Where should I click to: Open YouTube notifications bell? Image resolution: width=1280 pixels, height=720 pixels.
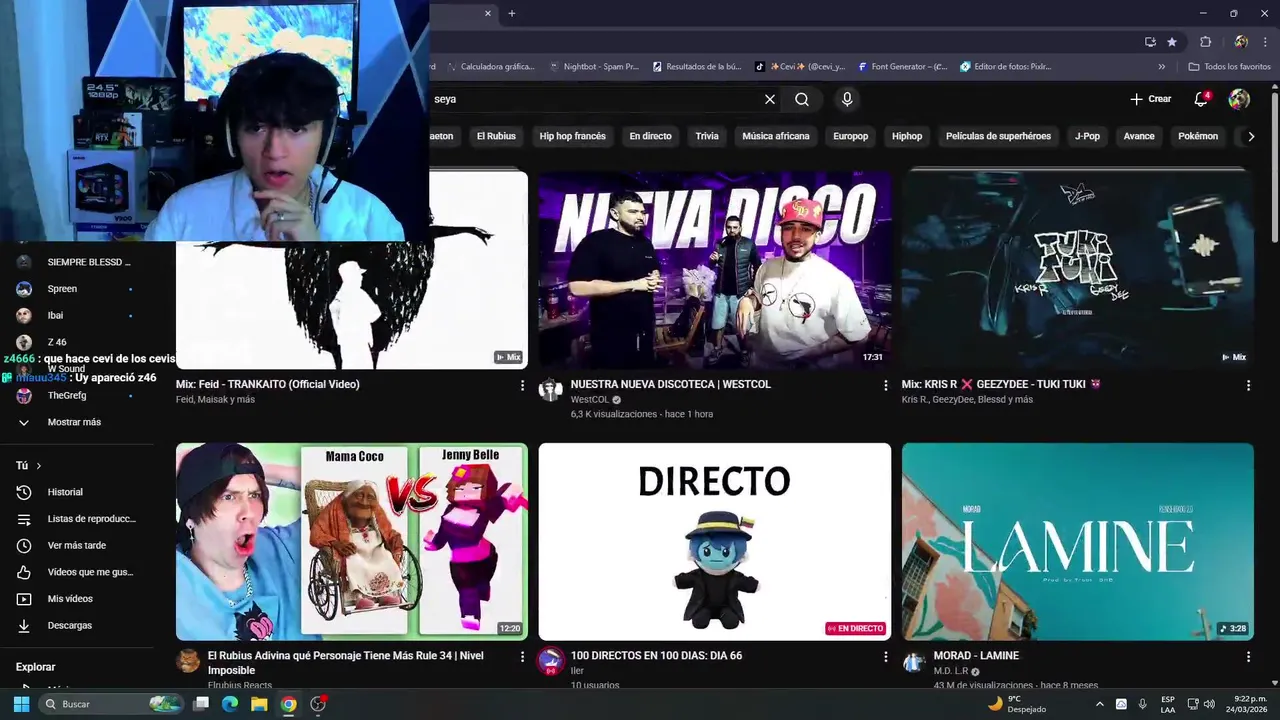pyautogui.click(x=1201, y=99)
